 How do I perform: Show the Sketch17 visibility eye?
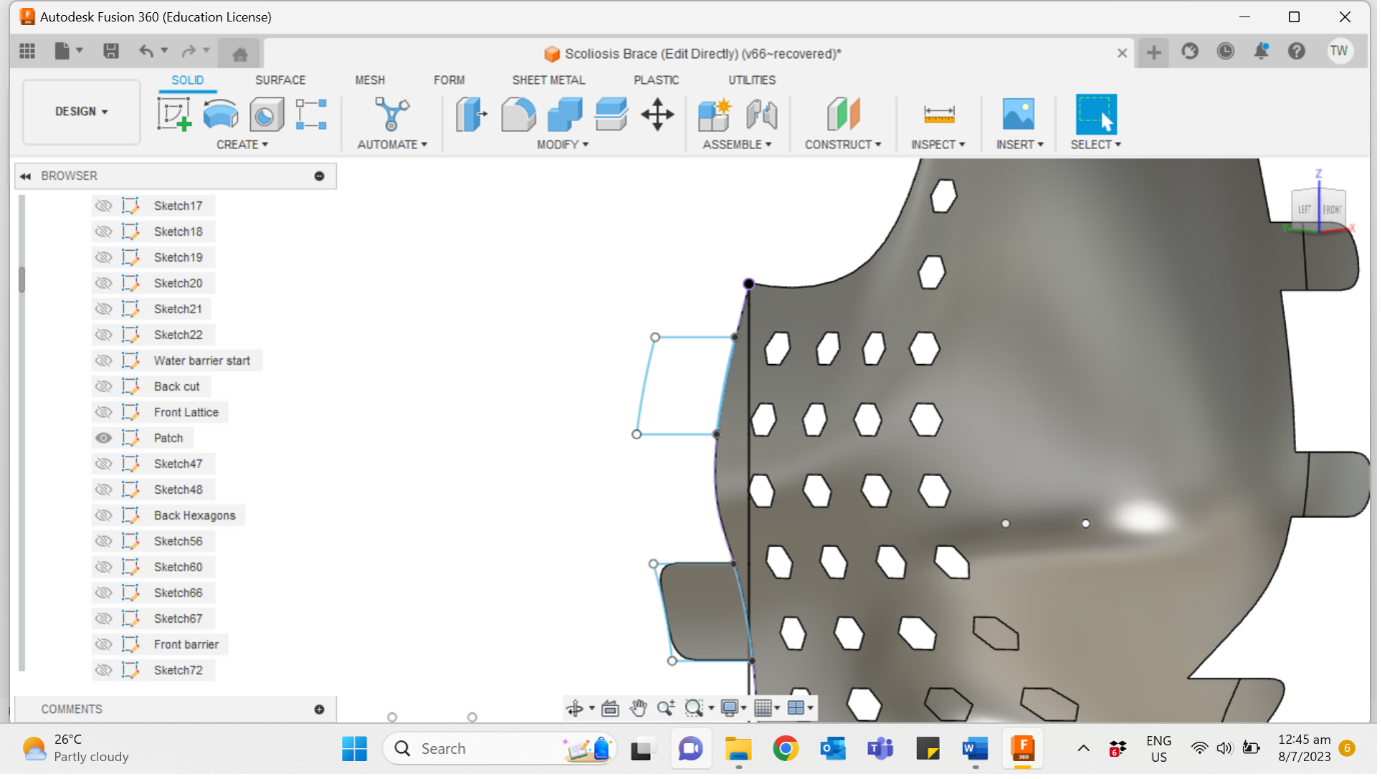coord(103,206)
